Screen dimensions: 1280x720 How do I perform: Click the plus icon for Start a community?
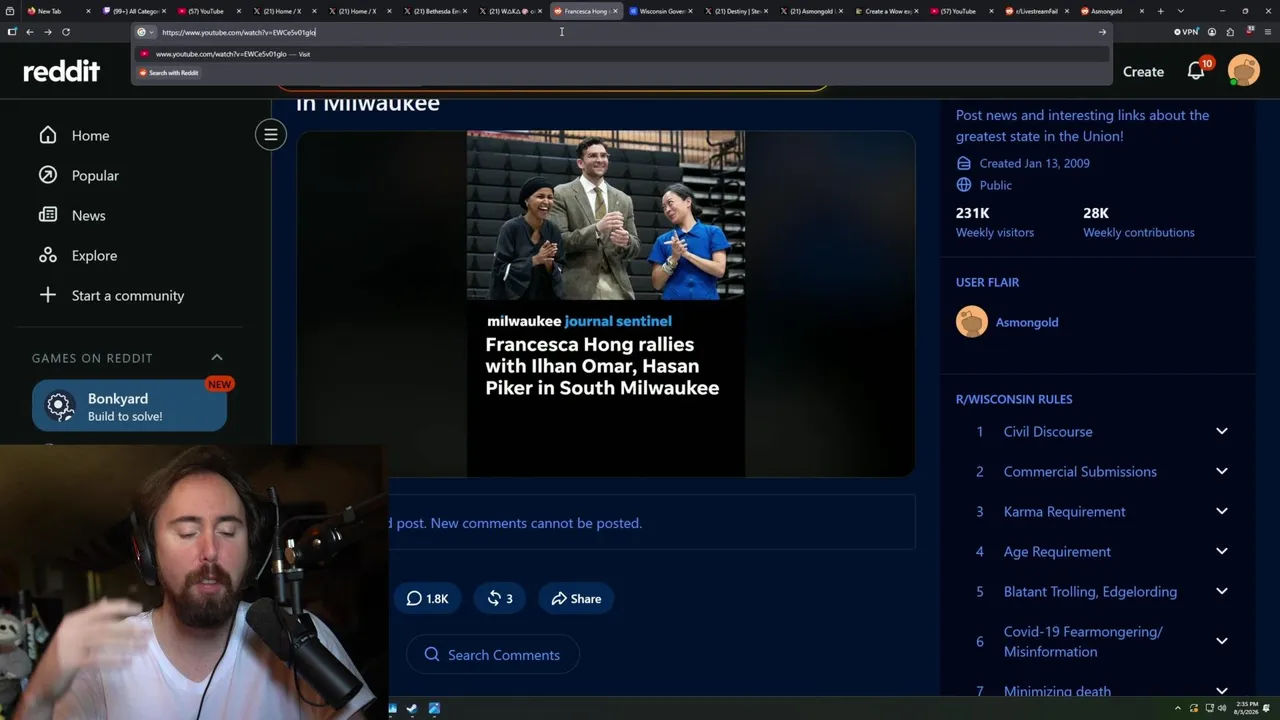click(x=48, y=295)
